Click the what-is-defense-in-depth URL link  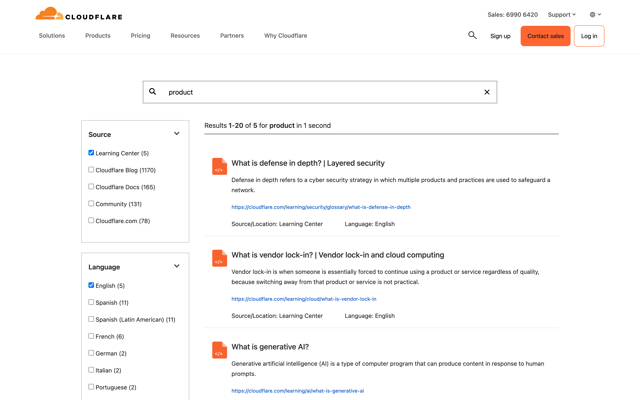(x=321, y=207)
